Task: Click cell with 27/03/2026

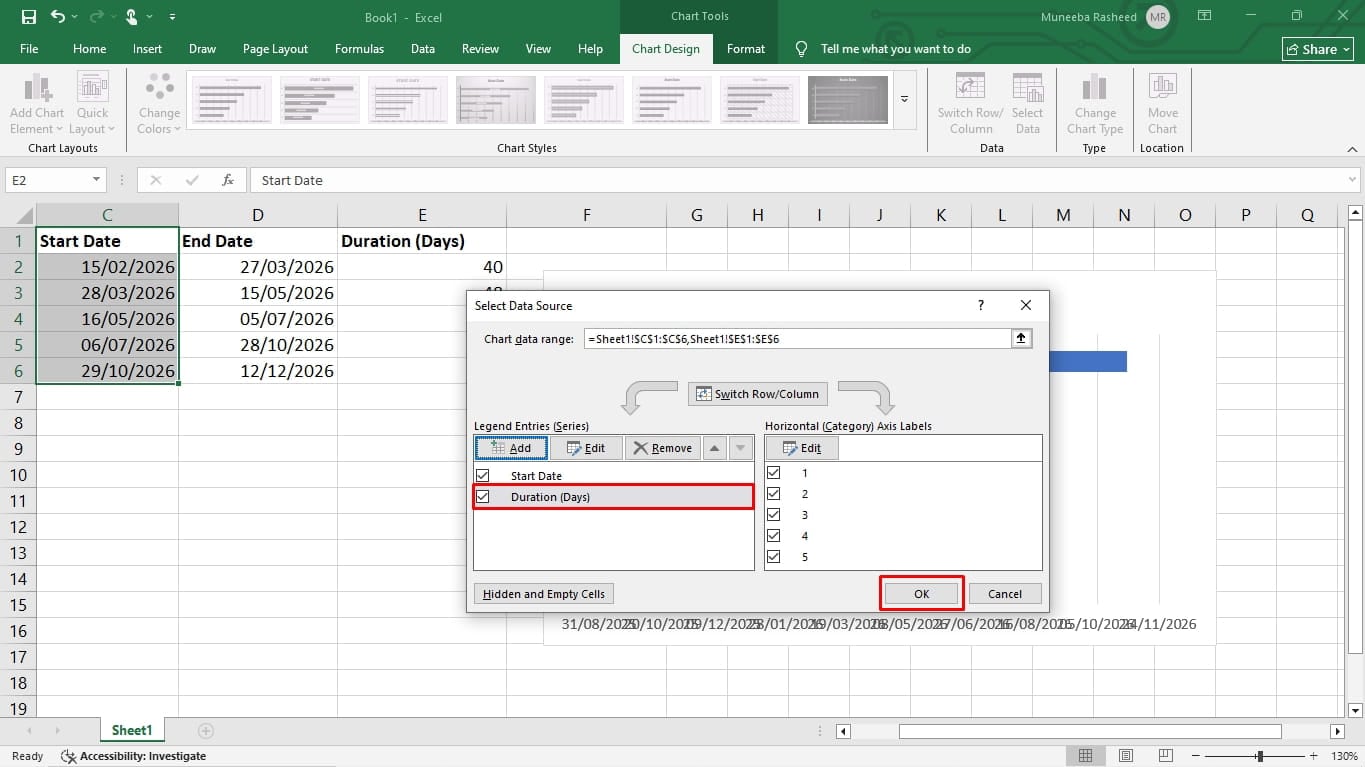Action: point(258,267)
